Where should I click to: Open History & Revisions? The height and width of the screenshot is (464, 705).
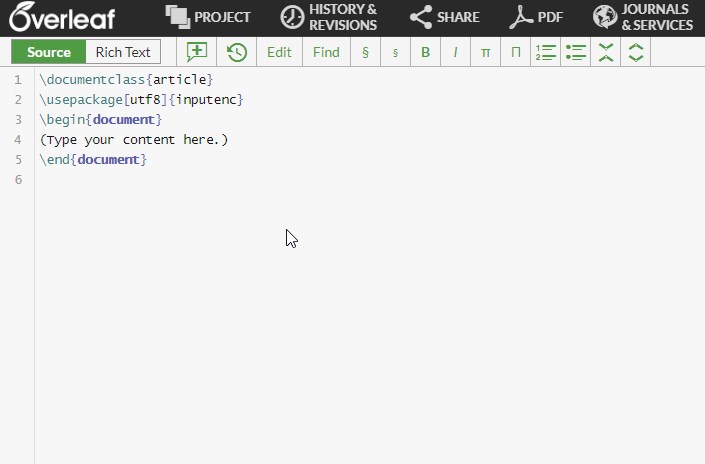coord(329,17)
